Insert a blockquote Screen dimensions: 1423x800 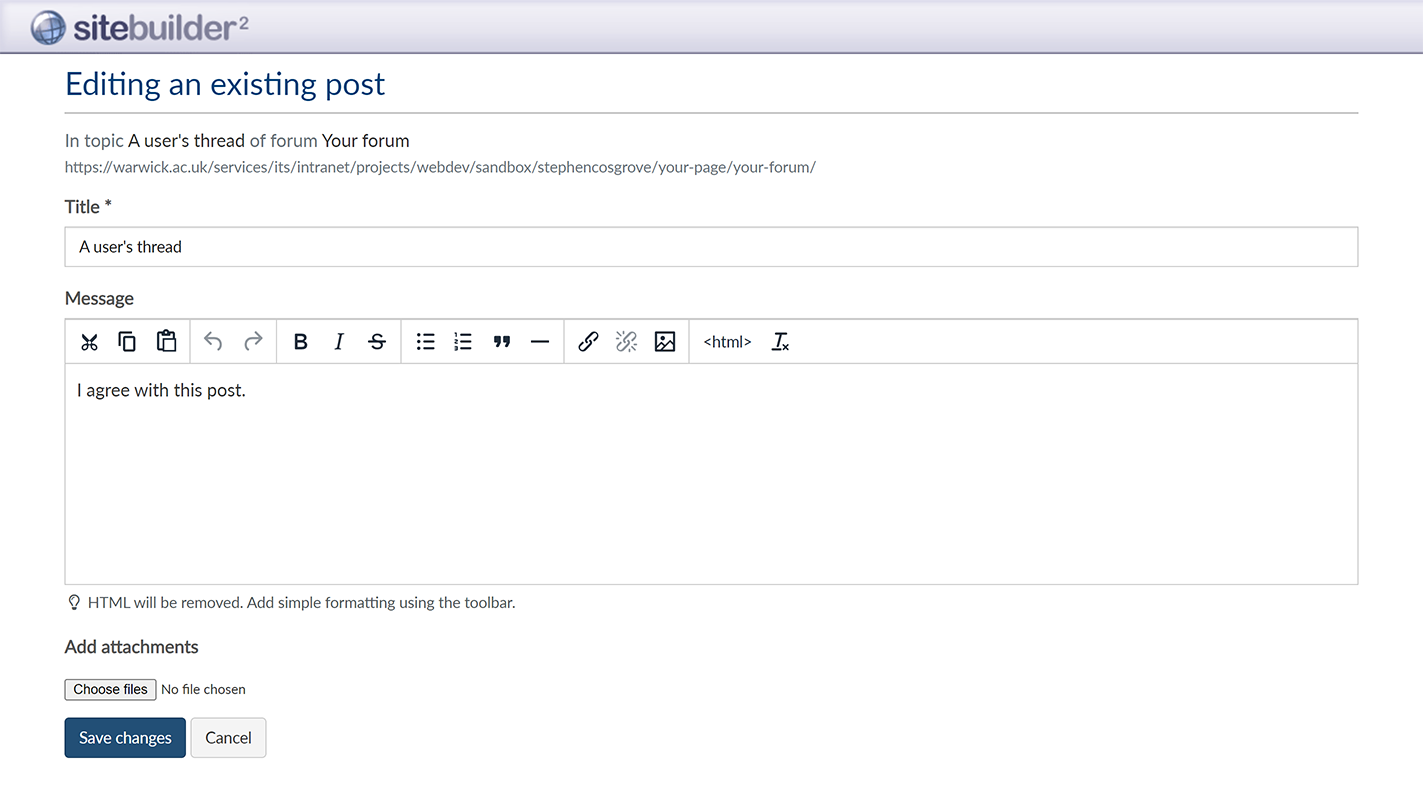[501, 341]
